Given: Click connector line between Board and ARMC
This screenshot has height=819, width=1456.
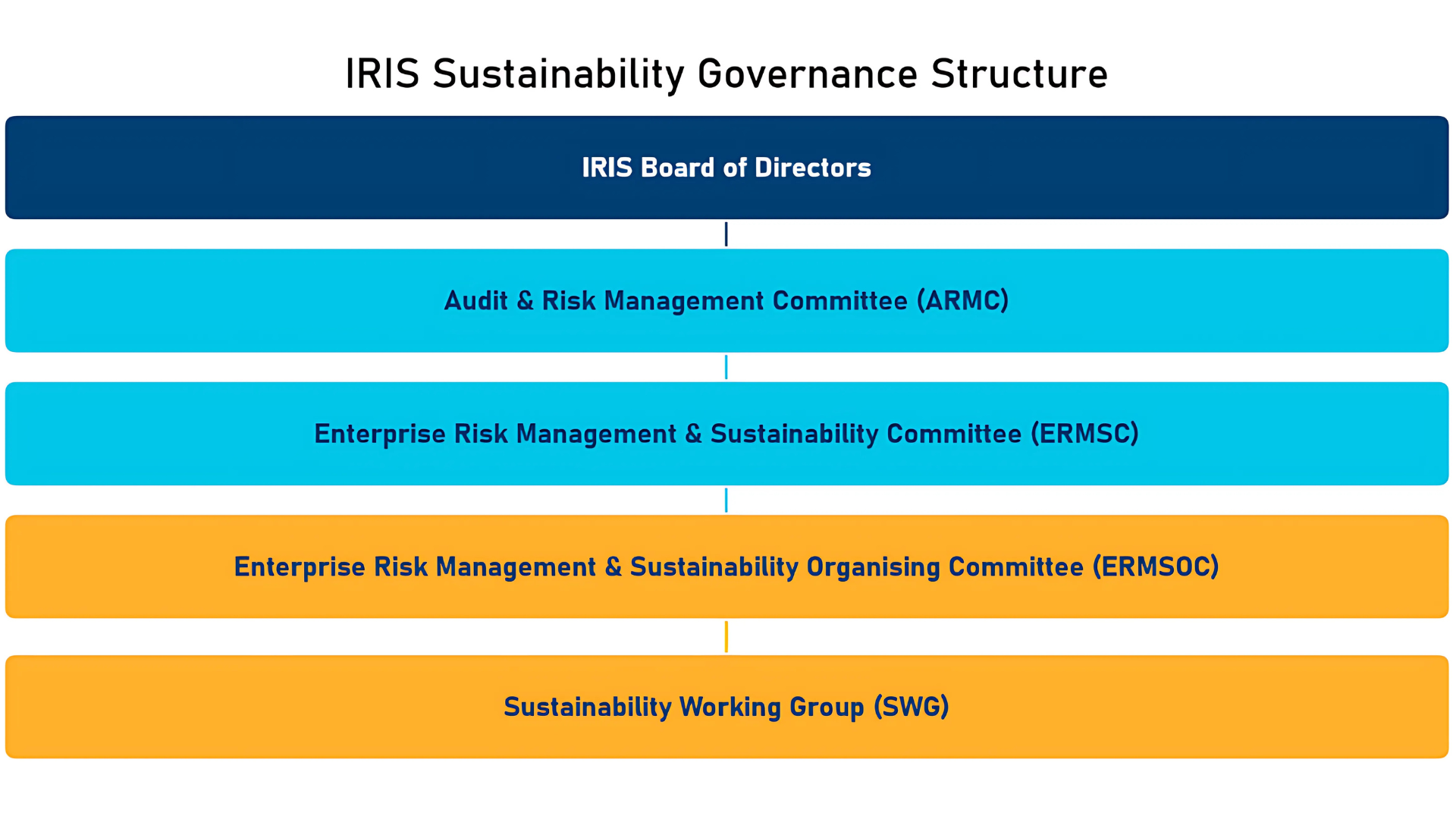Looking at the screenshot, I should click(x=726, y=234).
